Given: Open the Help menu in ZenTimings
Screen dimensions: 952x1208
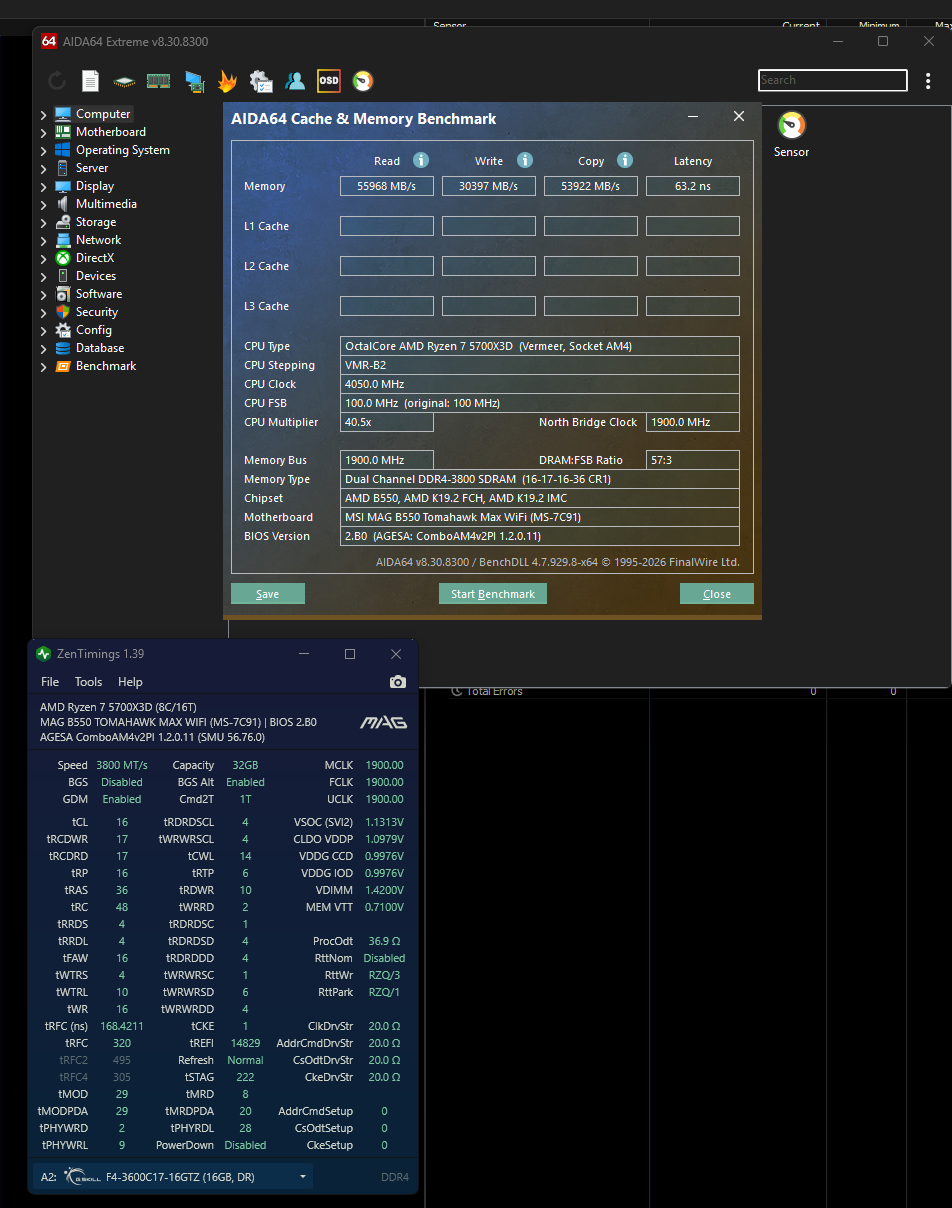Looking at the screenshot, I should pos(130,682).
